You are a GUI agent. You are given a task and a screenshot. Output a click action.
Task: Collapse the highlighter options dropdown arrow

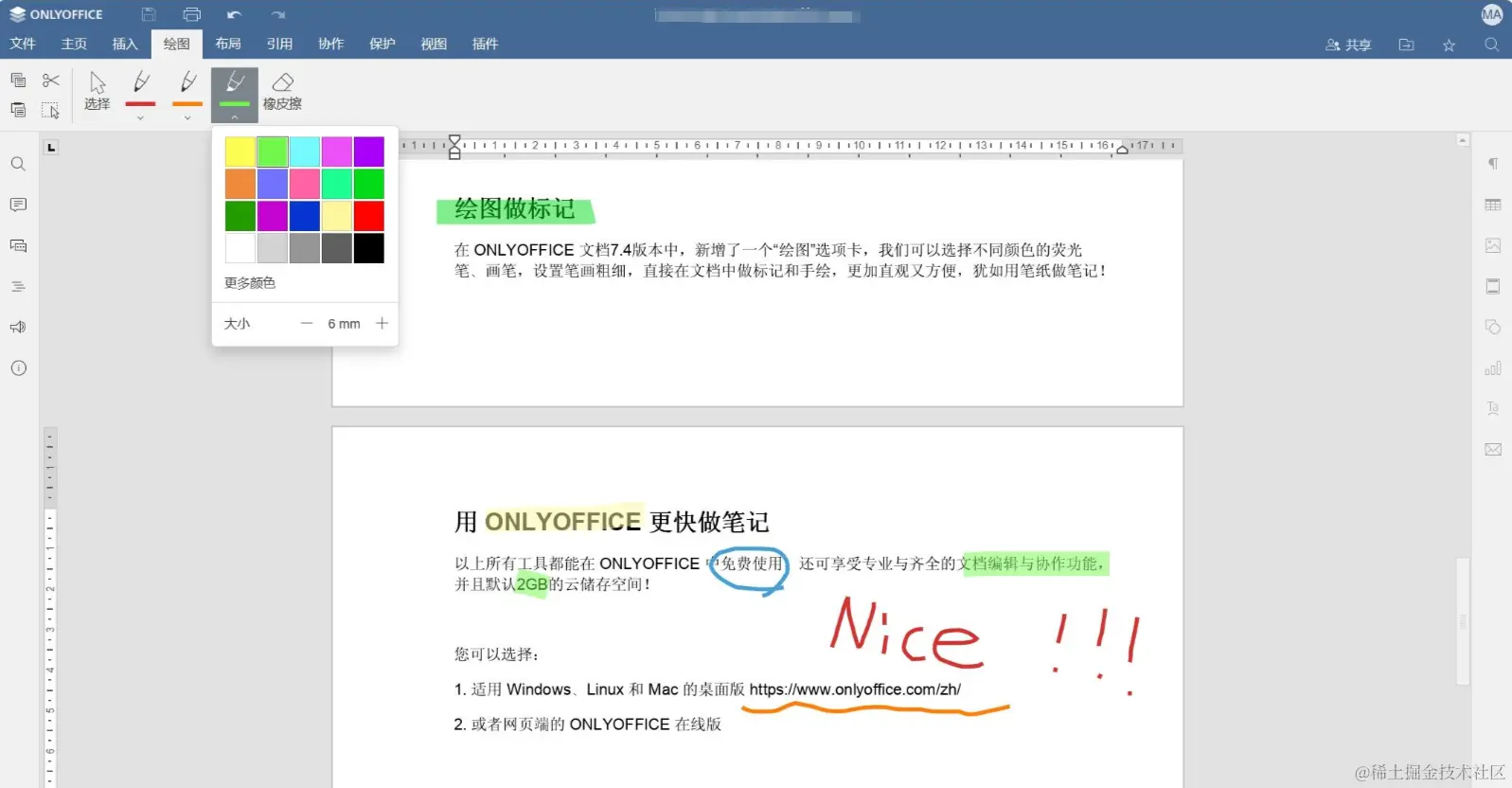click(x=235, y=117)
